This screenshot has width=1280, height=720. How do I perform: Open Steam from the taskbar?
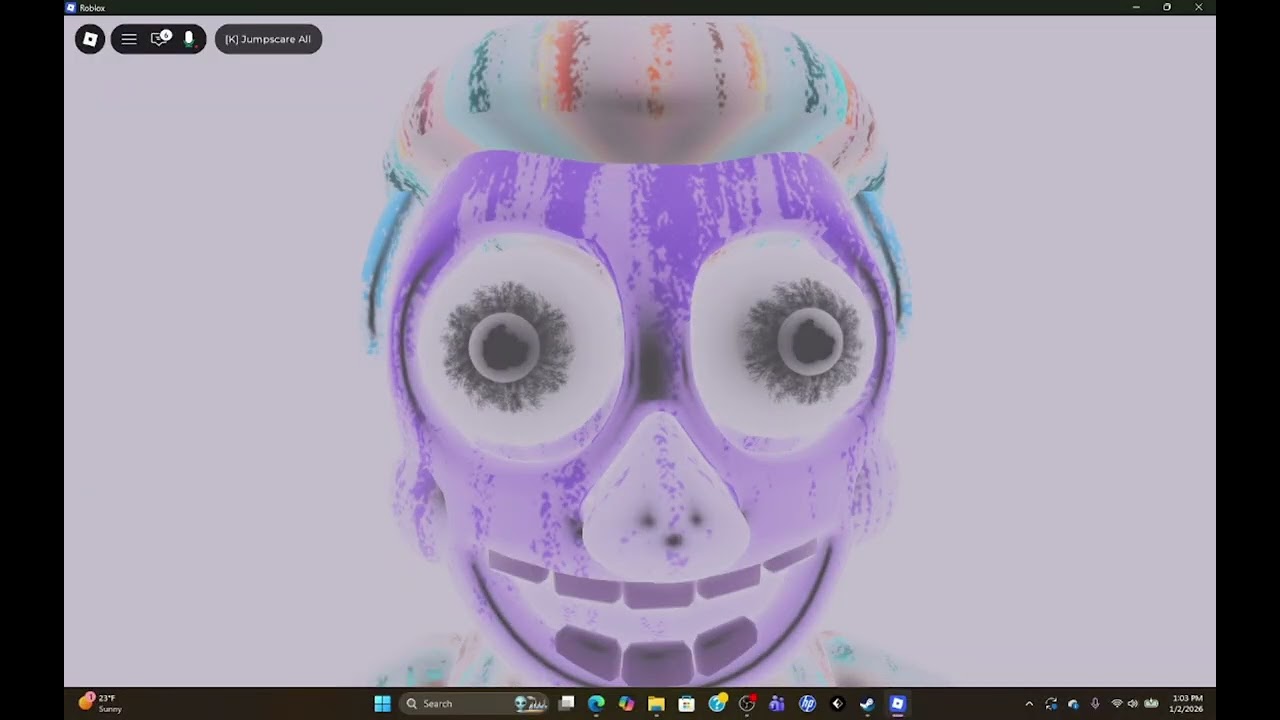pyautogui.click(x=867, y=704)
